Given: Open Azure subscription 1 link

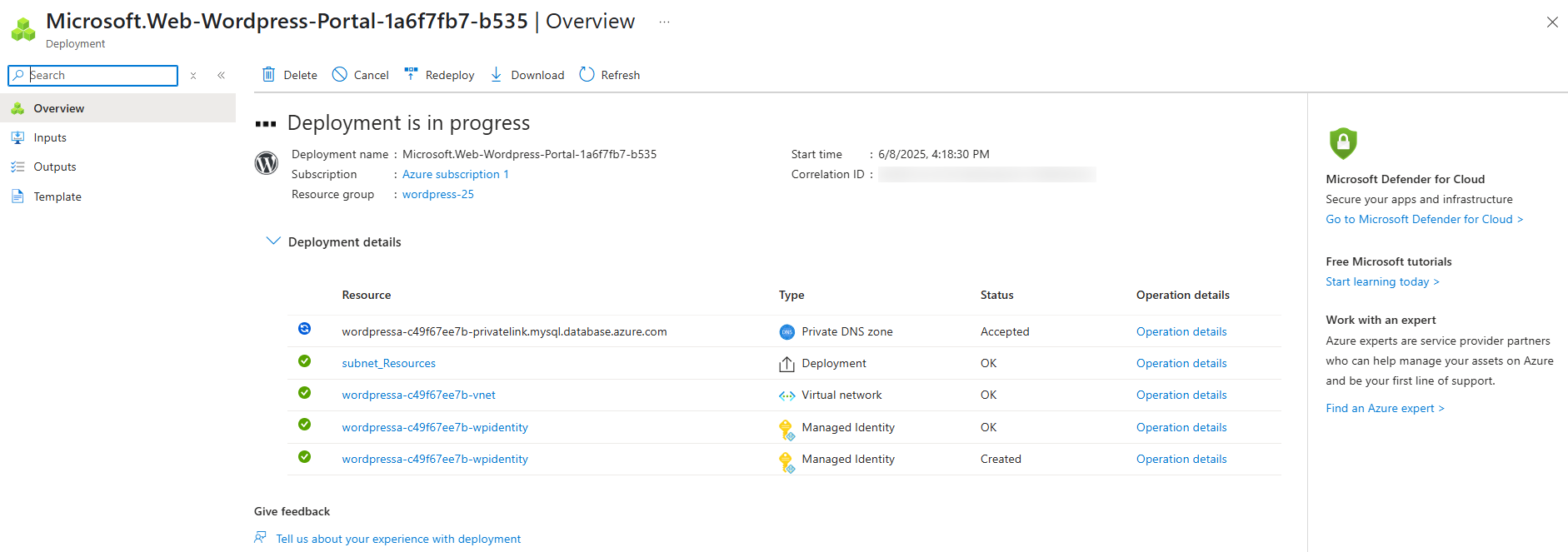Looking at the screenshot, I should click(456, 174).
